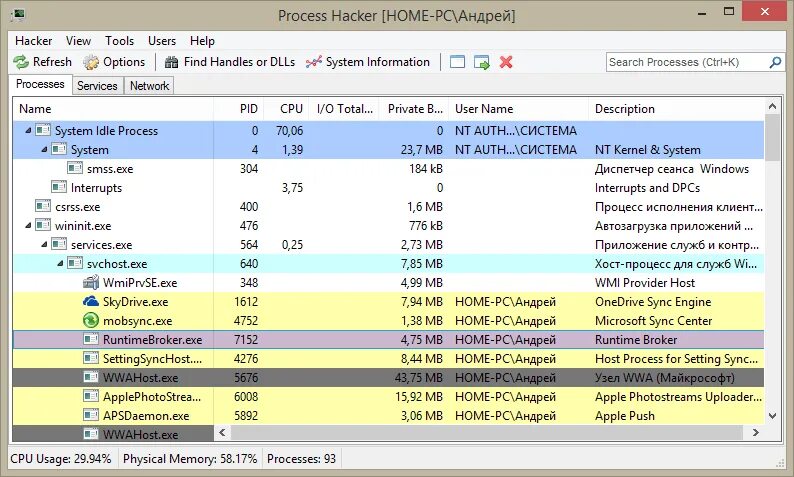
Task: Collapse the services.exe tree node
Action: tap(44, 245)
